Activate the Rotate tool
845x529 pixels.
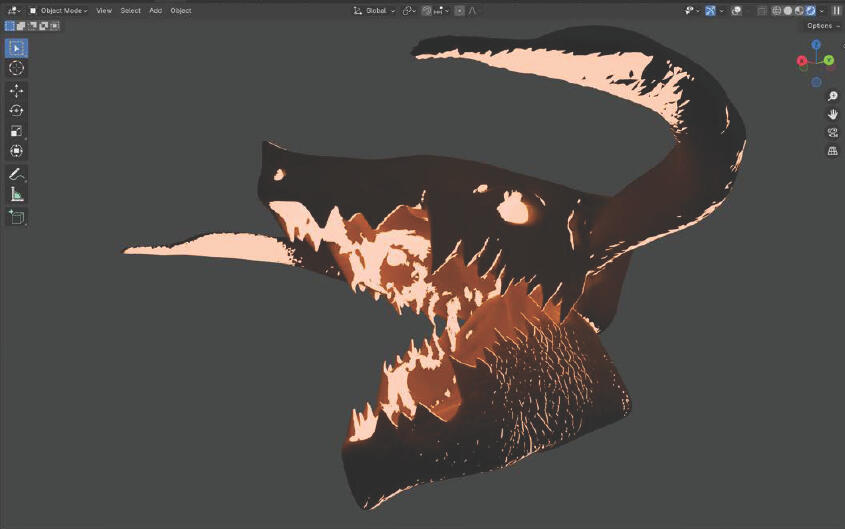tap(16, 111)
